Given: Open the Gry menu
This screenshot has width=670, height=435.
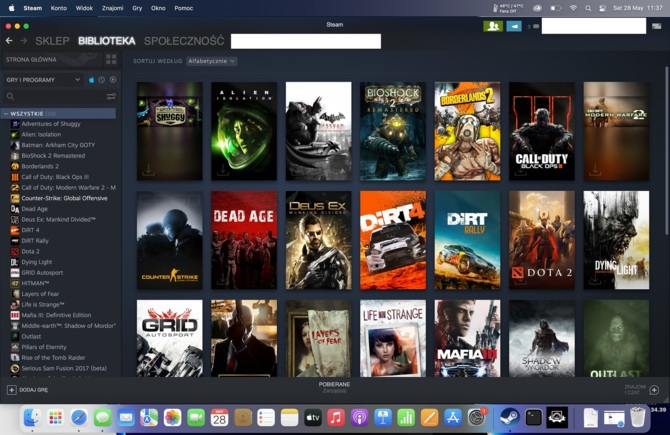Looking at the screenshot, I should (x=137, y=8).
